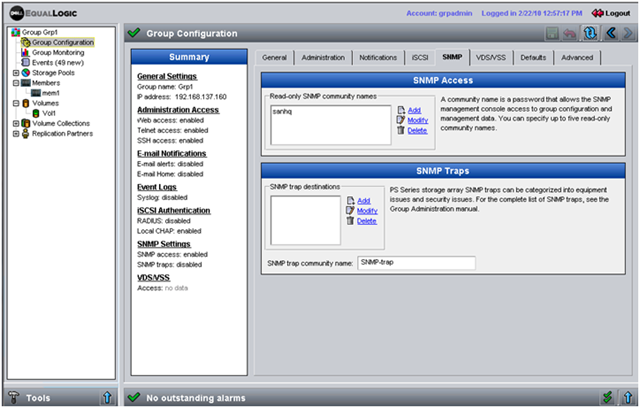This screenshot has height=408, width=640.
Task: Open the General tab
Action: coord(274,58)
